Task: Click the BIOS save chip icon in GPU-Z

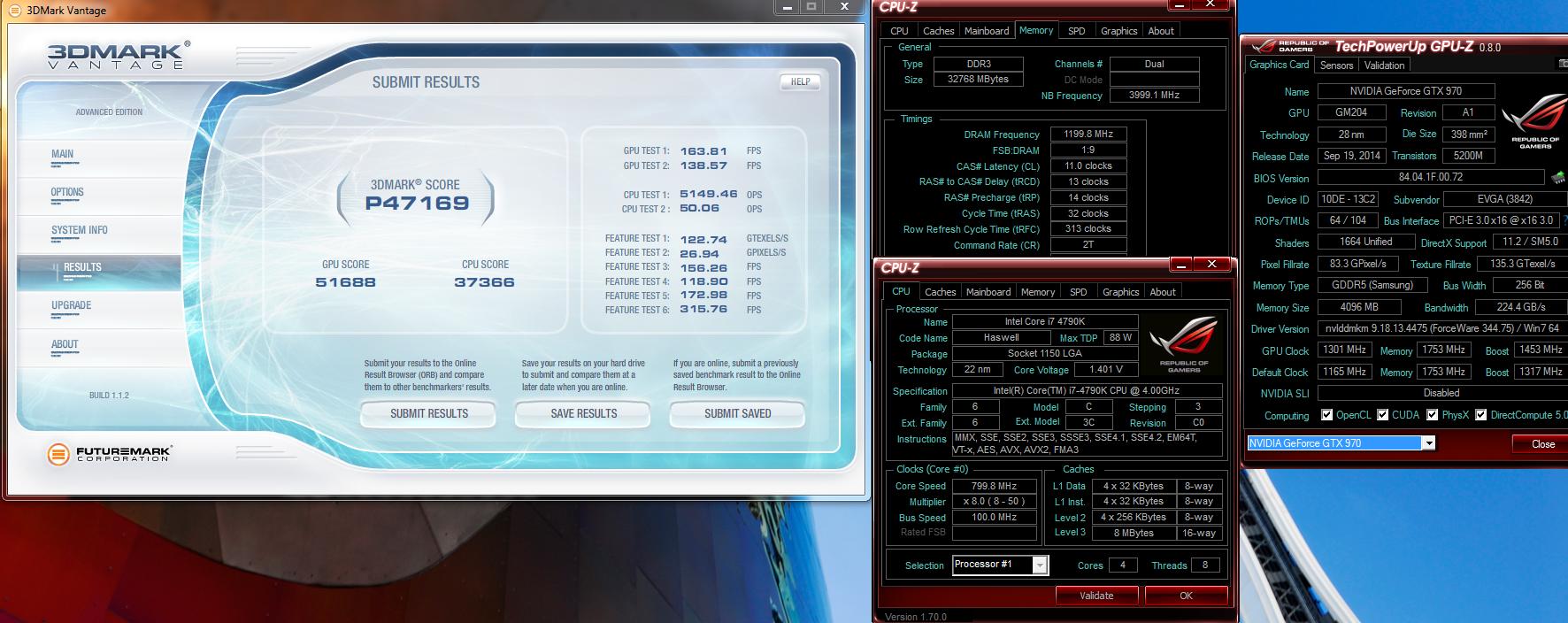Action: [x=1558, y=178]
